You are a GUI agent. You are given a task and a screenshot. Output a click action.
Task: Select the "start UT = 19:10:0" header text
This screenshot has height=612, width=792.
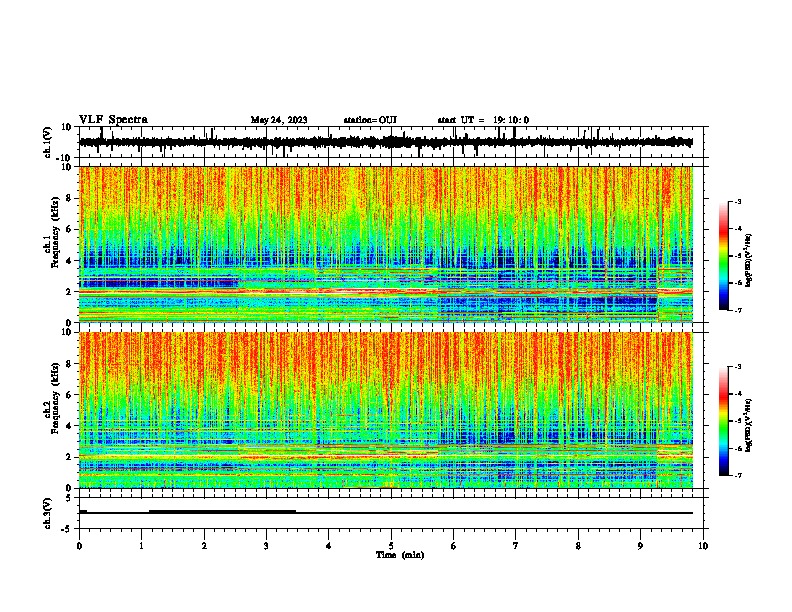483,120
